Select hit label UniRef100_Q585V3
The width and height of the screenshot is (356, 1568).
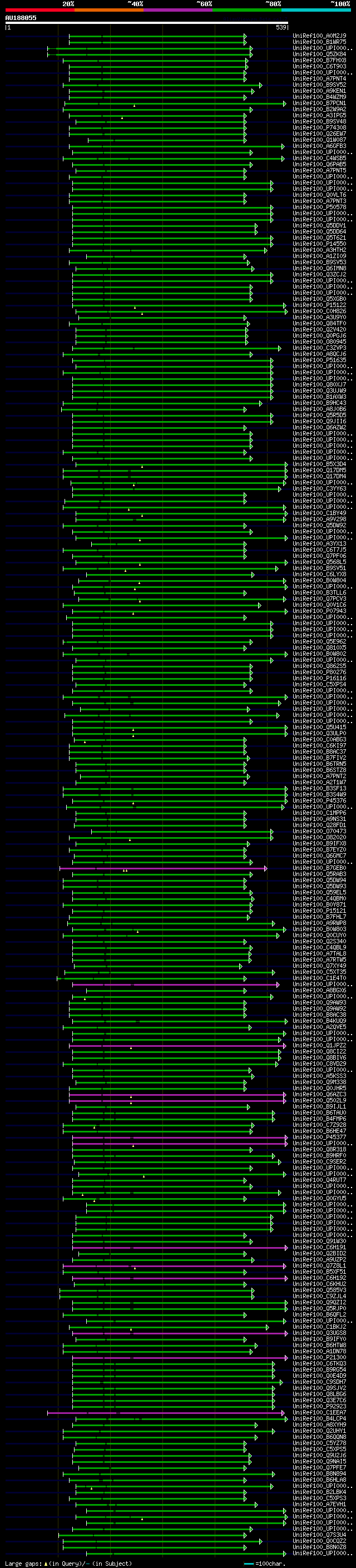click(319, 1290)
